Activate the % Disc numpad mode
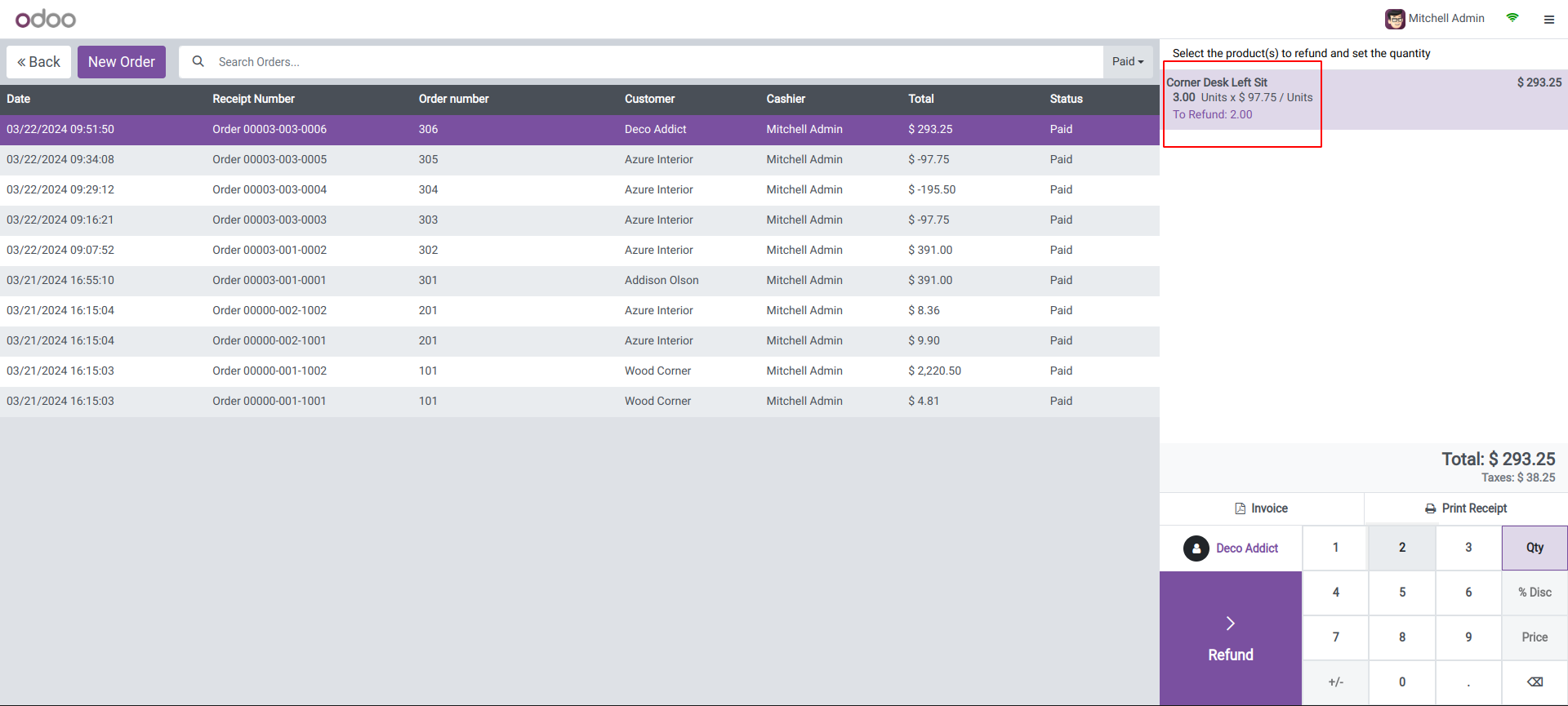 click(x=1535, y=593)
